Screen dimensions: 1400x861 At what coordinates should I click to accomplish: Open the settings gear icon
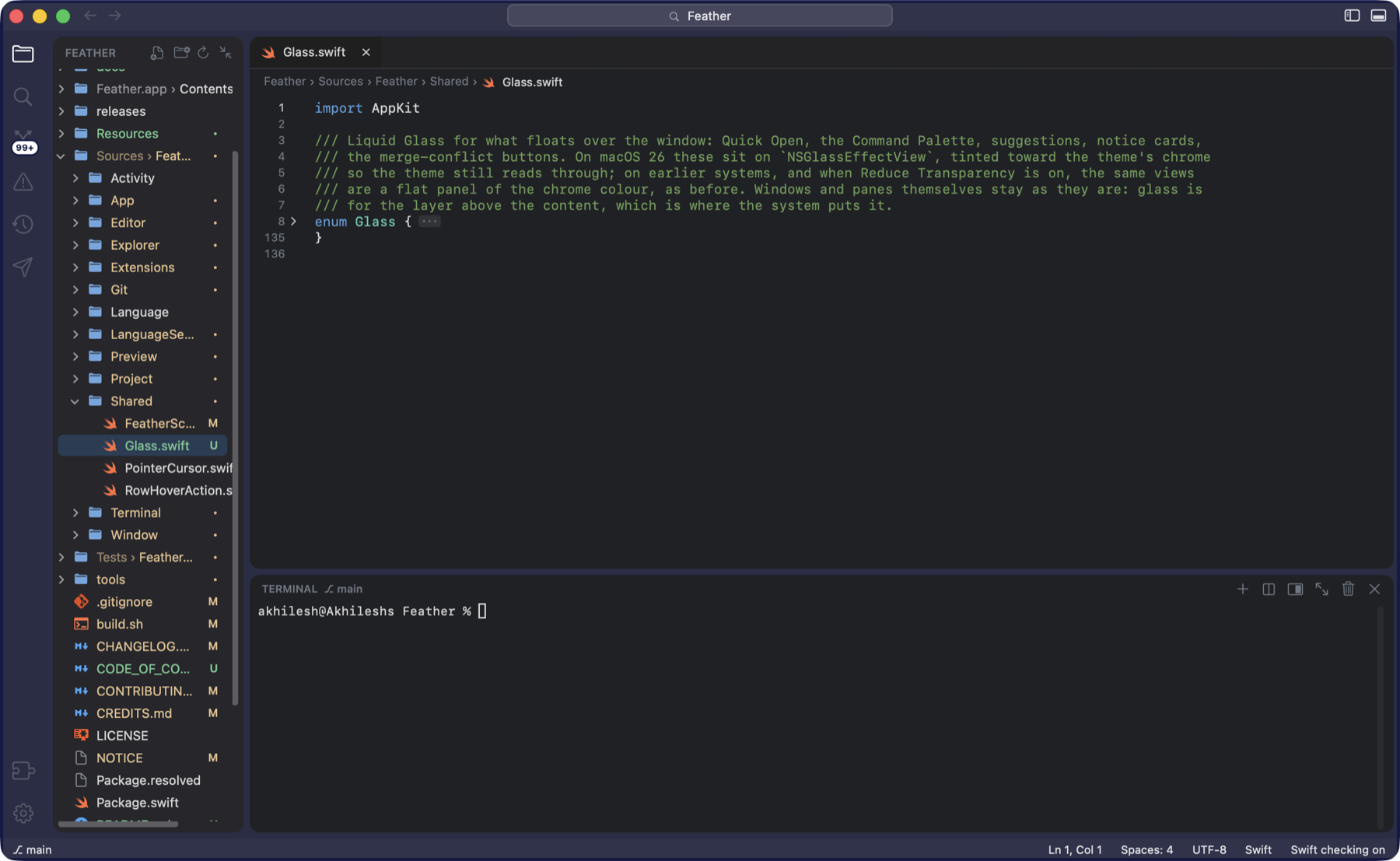click(x=23, y=814)
